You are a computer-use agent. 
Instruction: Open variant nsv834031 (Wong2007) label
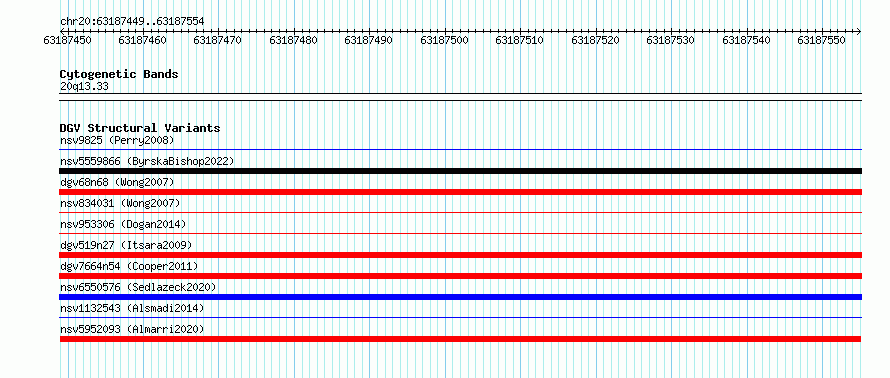[x=120, y=203]
